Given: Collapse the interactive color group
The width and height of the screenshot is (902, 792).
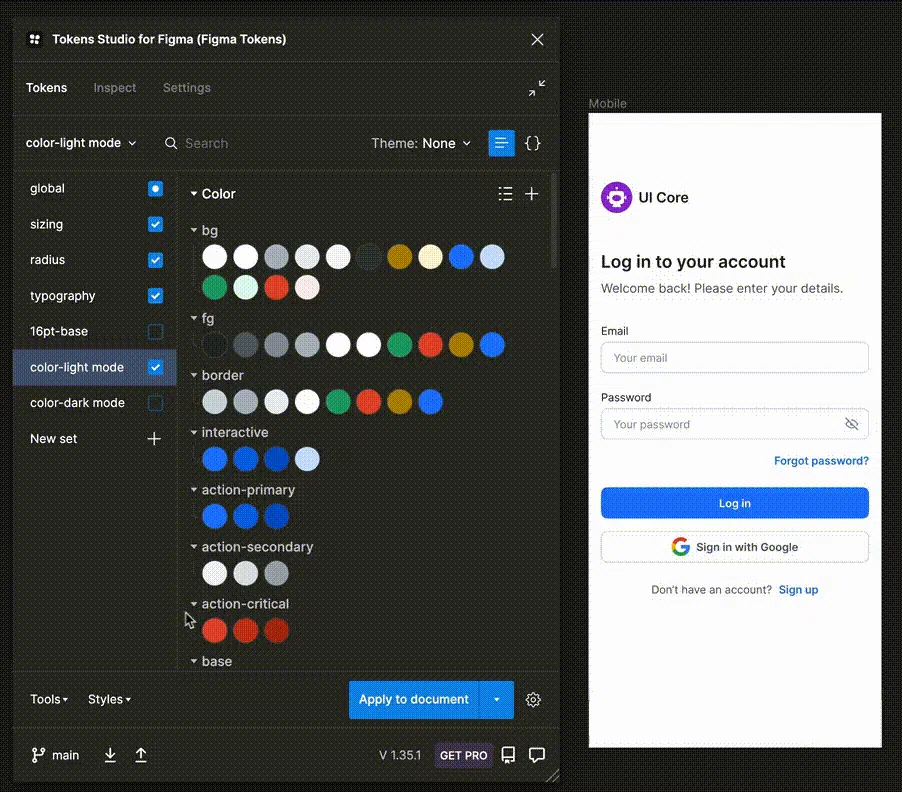Looking at the screenshot, I should tap(194, 432).
